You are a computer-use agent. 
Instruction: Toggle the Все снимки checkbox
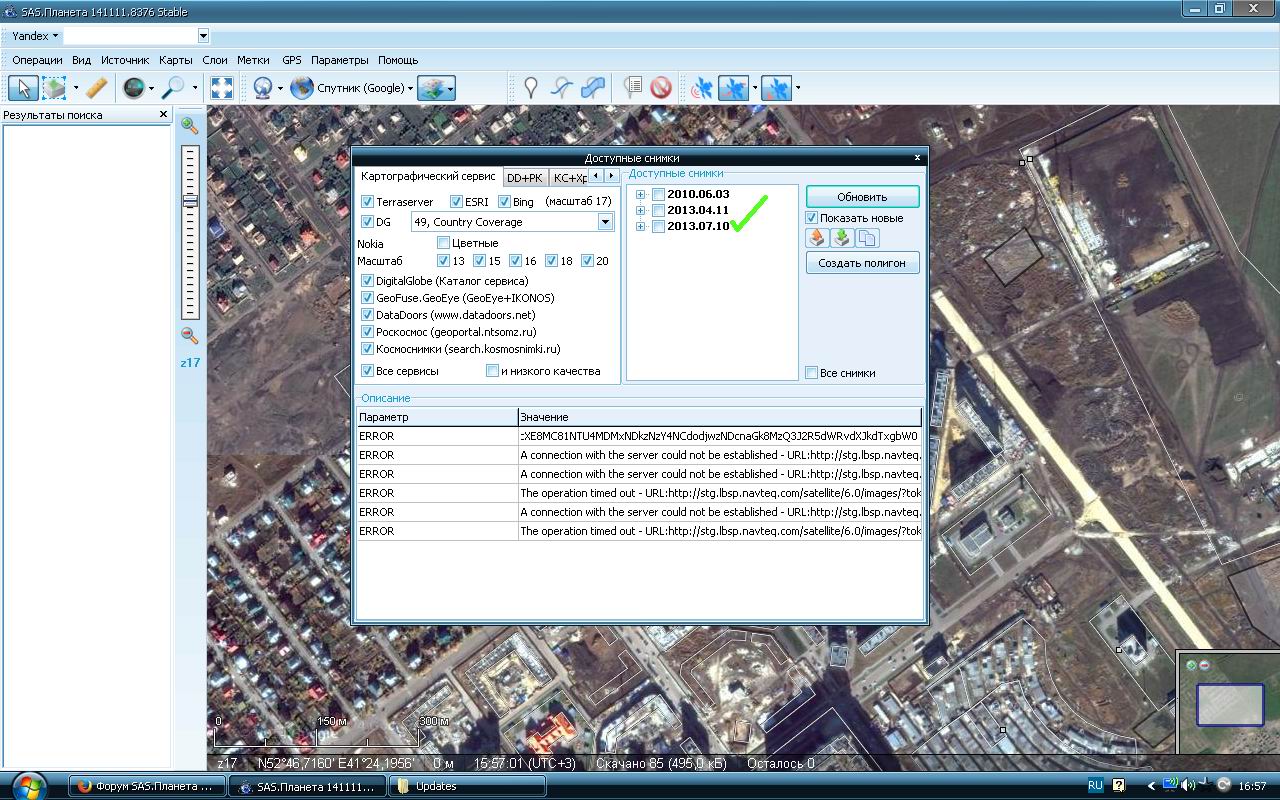[x=811, y=373]
